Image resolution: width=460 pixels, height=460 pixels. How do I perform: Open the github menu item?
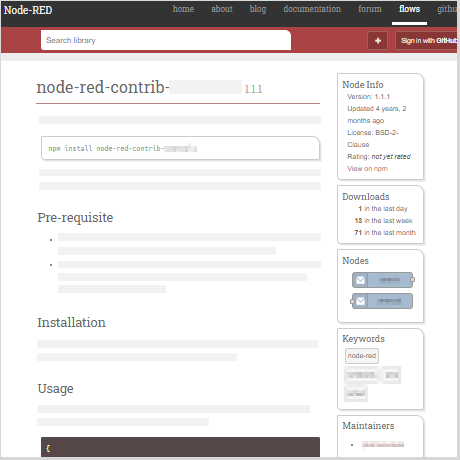[x=447, y=9]
